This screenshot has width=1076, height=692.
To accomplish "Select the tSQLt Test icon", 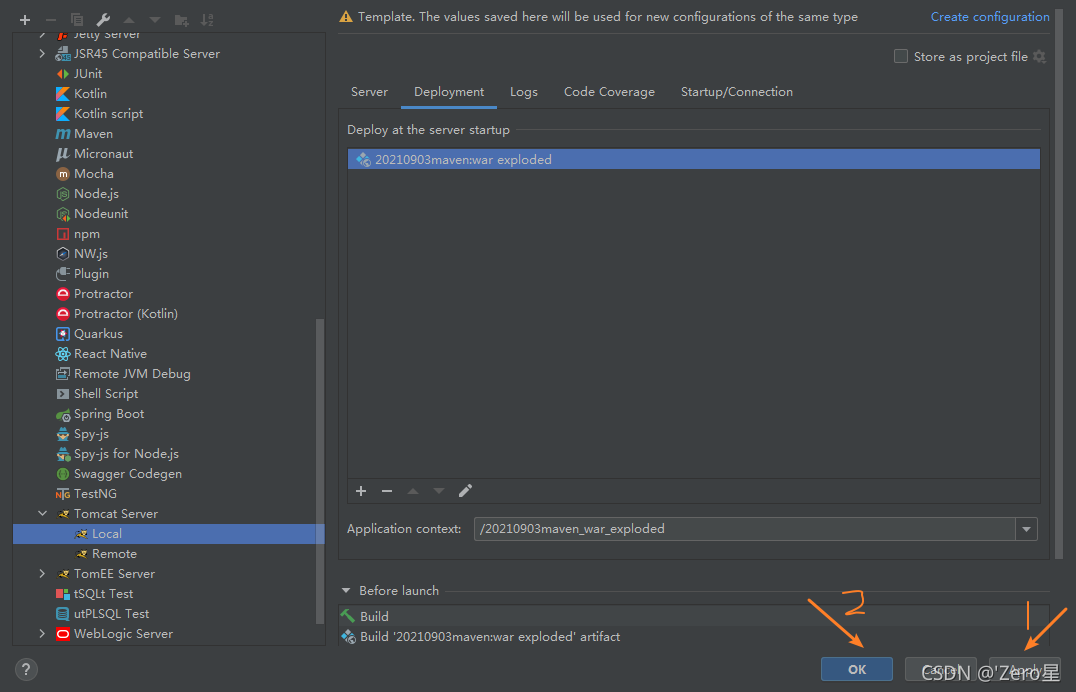I will tap(62, 594).
